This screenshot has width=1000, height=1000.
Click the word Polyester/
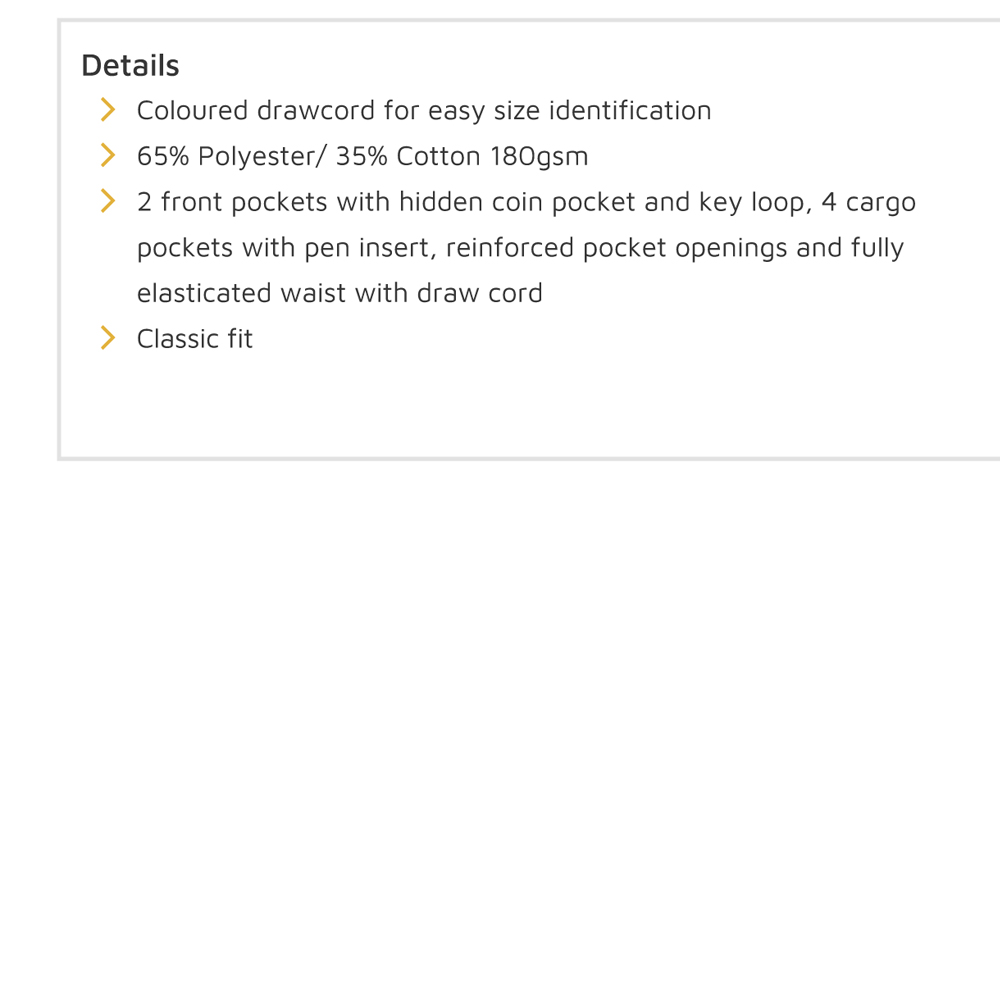pyautogui.click(x=262, y=157)
